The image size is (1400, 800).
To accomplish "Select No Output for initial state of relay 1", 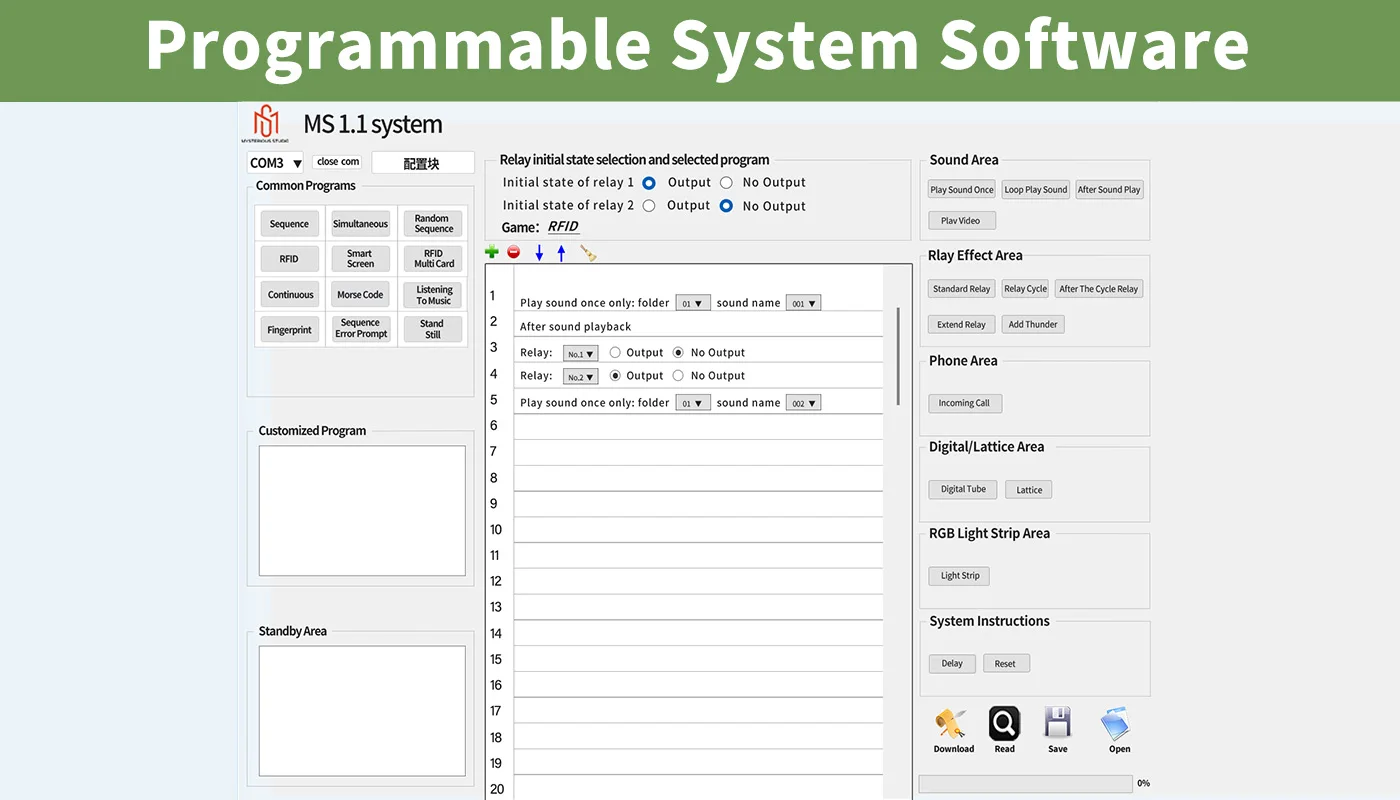I will click(726, 183).
